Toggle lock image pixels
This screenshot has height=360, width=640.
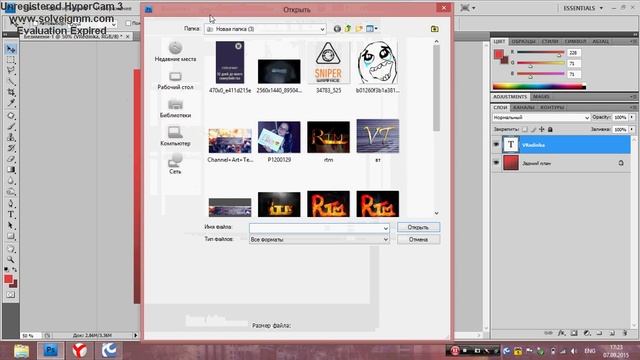tap(533, 129)
